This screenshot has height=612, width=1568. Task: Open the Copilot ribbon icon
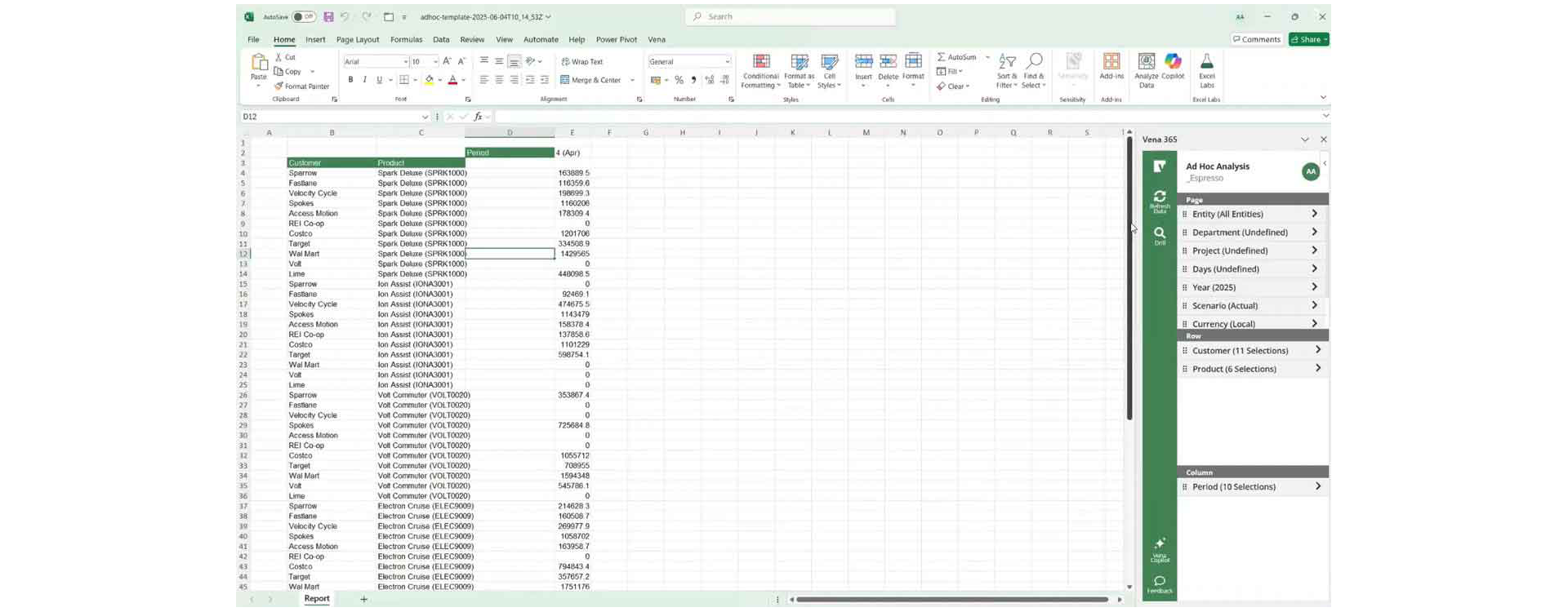1173,67
